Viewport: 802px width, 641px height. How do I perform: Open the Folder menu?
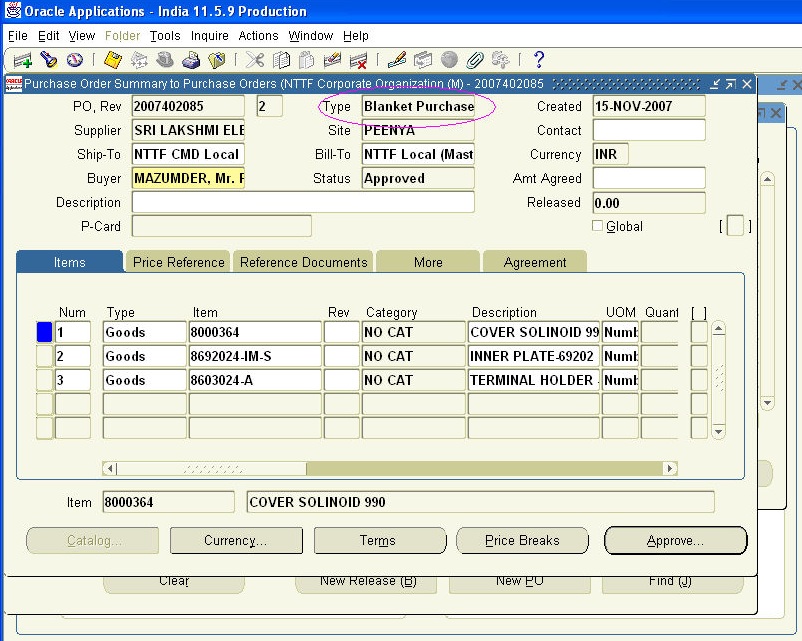(123, 35)
